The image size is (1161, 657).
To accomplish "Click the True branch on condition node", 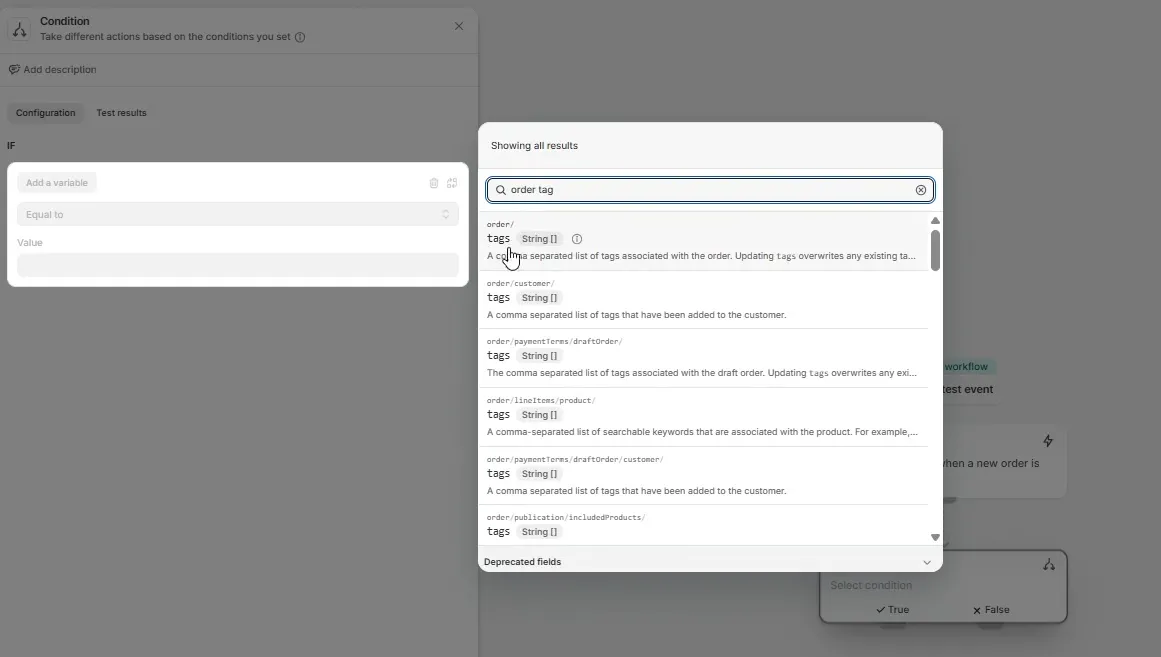I will point(893,610).
